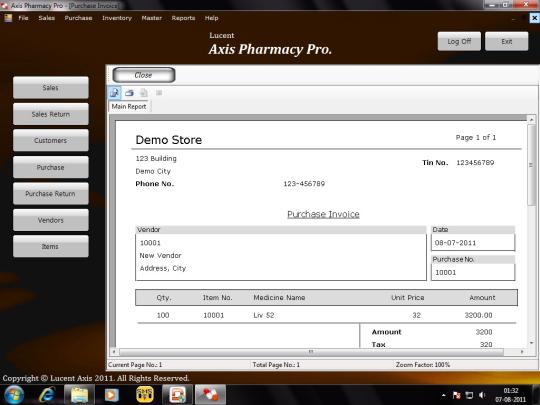Open Windows Media Player taskbar icon

(111, 395)
